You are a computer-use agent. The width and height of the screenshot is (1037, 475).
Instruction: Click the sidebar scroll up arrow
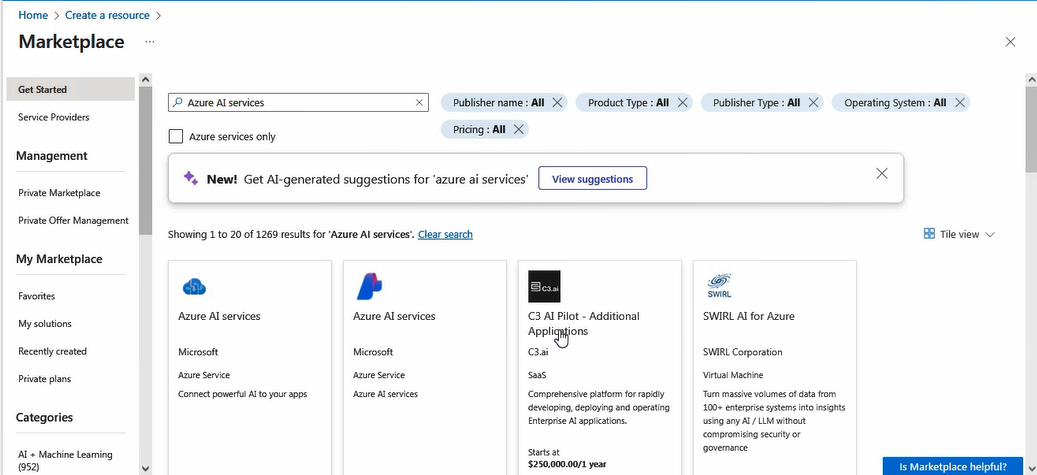coord(145,80)
